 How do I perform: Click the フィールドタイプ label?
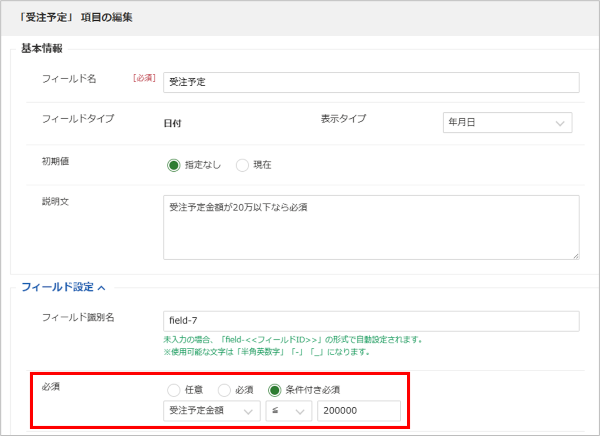click(77, 119)
